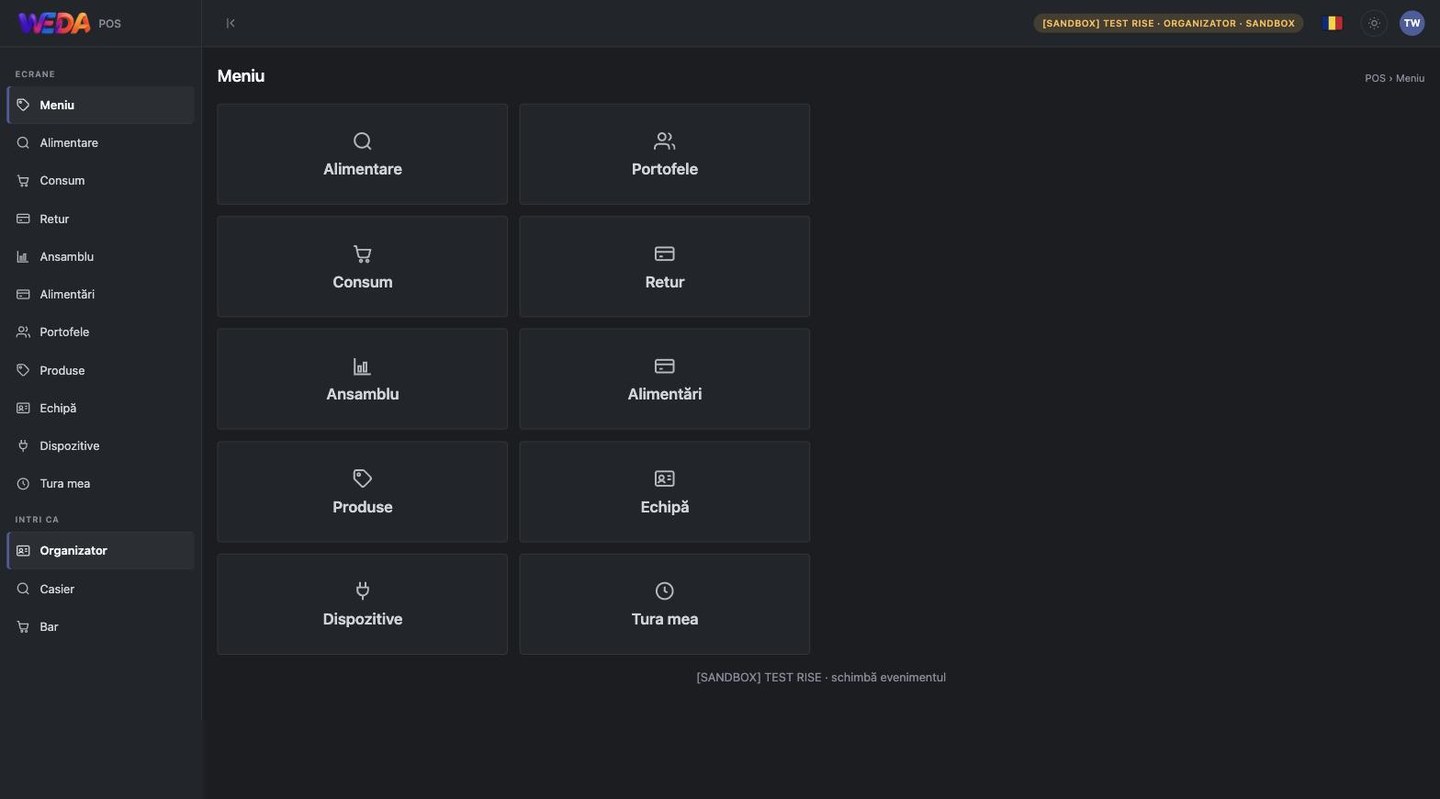Open the Produse tile in the main grid
The width and height of the screenshot is (1440, 799).
363,492
